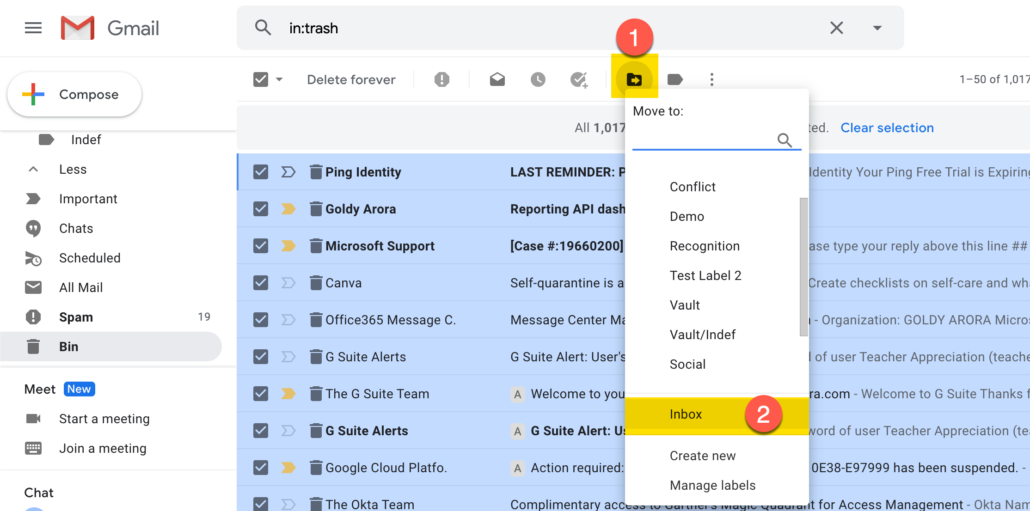Click trash icon beside The Okta Team
This screenshot has width=1030, height=511.
click(316, 504)
